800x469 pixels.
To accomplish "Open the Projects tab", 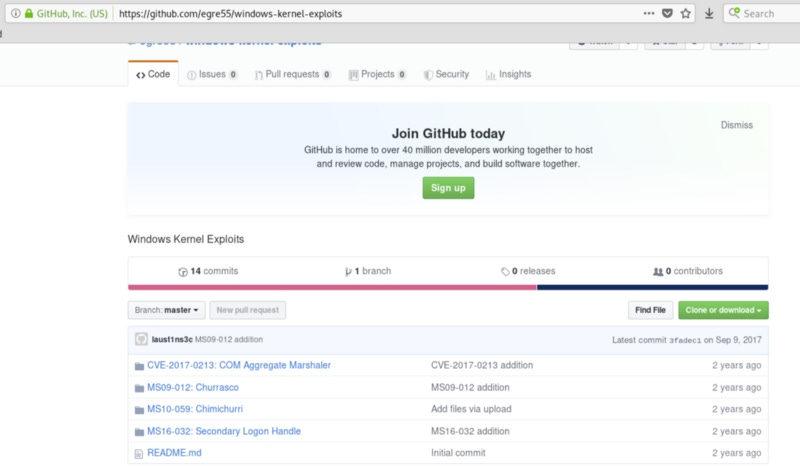I will click(x=378, y=75).
